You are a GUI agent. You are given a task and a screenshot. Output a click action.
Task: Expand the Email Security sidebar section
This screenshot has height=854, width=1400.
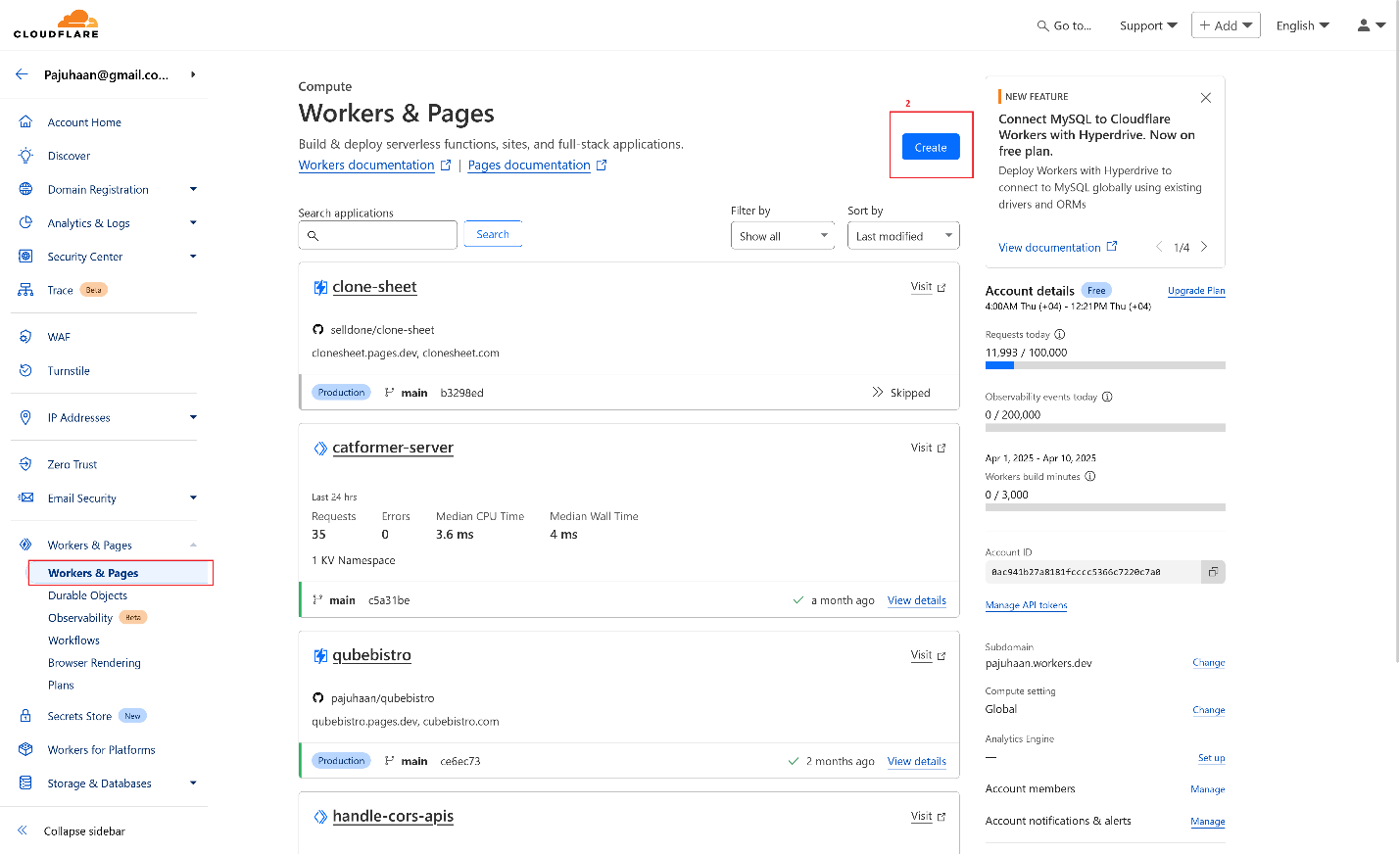[x=193, y=498]
